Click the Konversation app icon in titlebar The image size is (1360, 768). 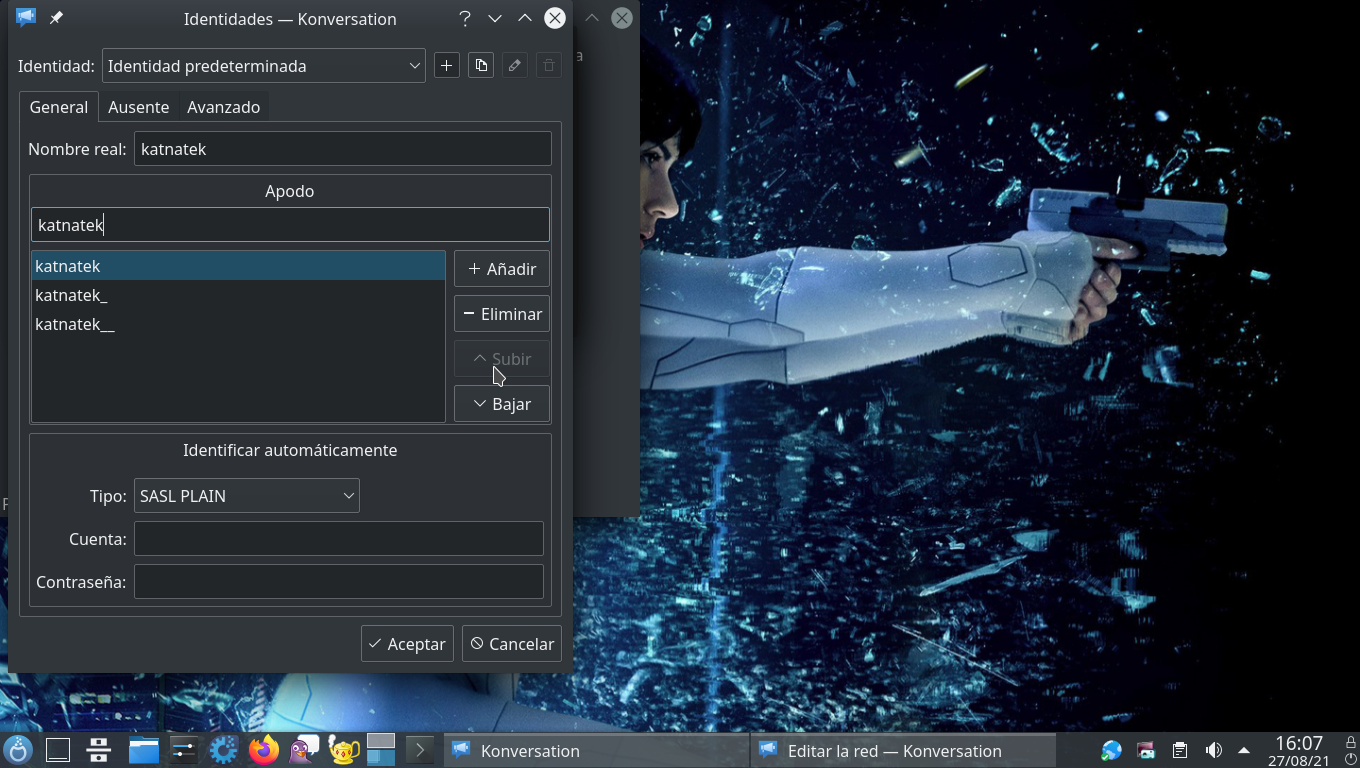coord(26,18)
